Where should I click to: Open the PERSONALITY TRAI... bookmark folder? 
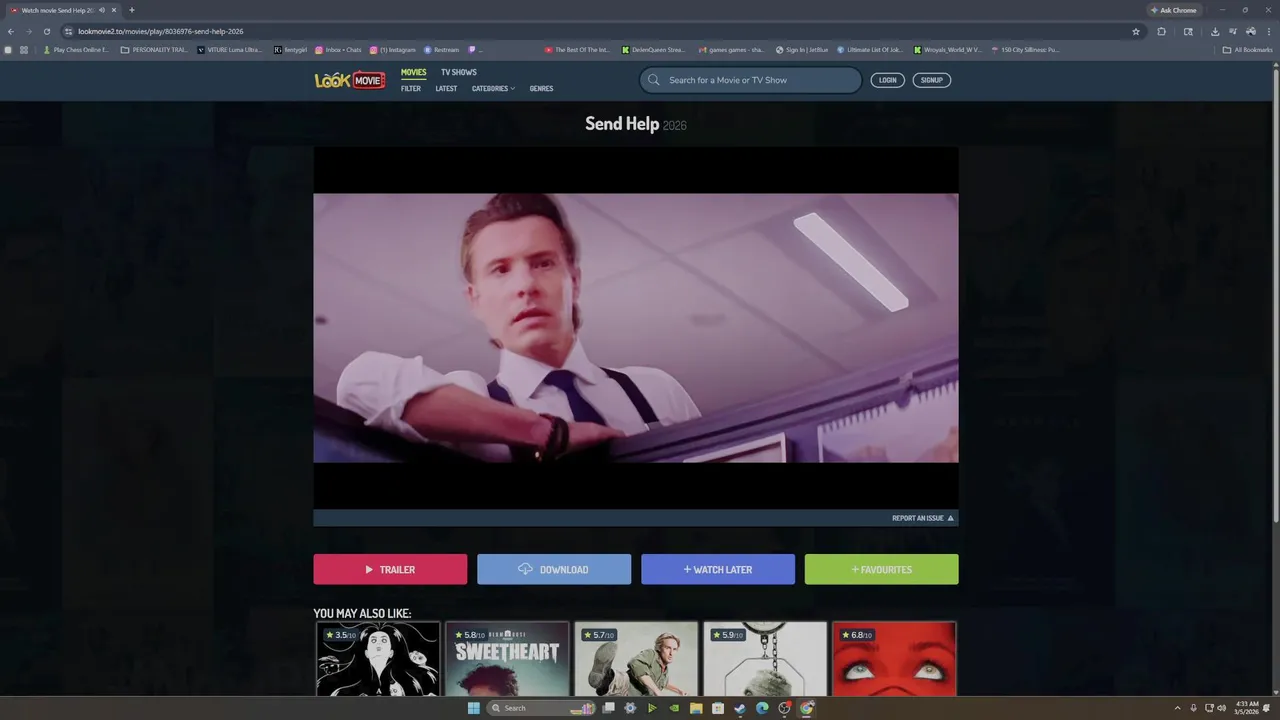(153, 49)
